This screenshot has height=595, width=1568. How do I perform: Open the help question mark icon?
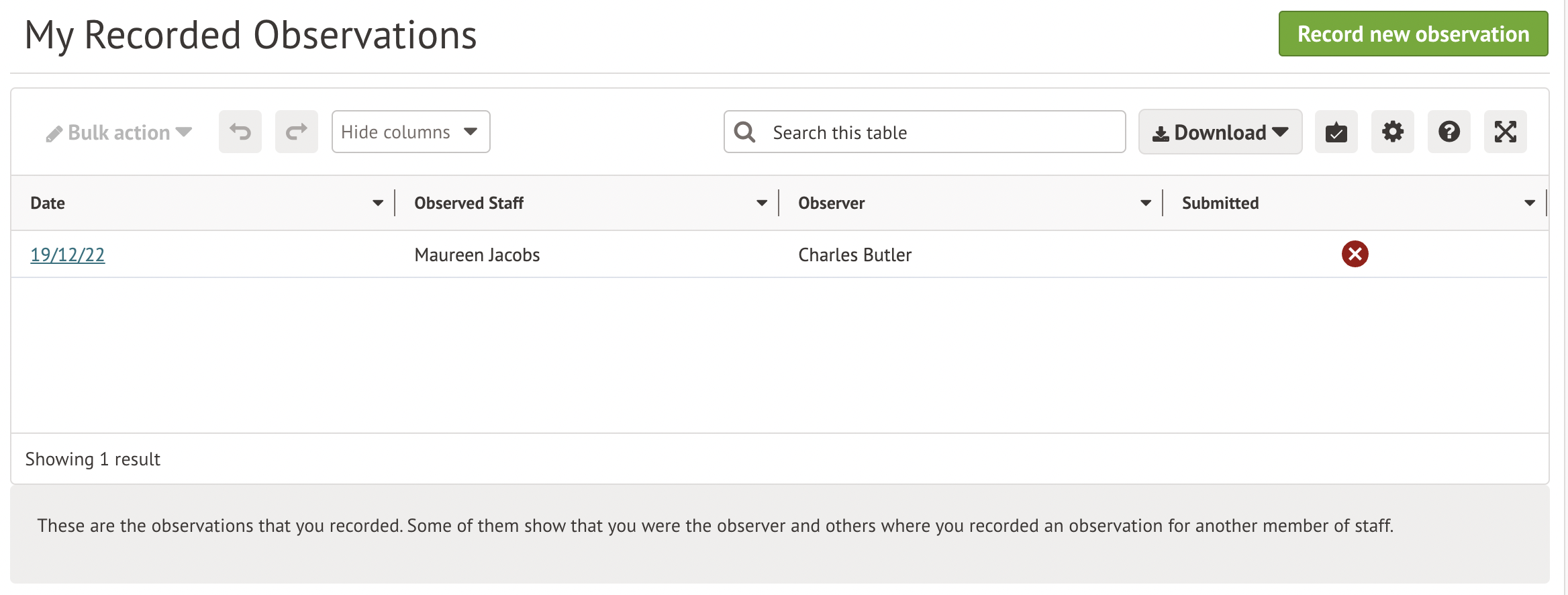click(1449, 132)
